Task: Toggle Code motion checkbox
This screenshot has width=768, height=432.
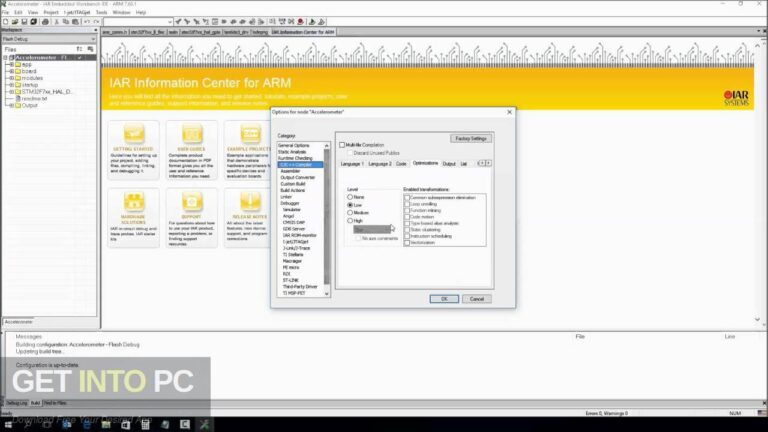Action: pyautogui.click(x=407, y=217)
